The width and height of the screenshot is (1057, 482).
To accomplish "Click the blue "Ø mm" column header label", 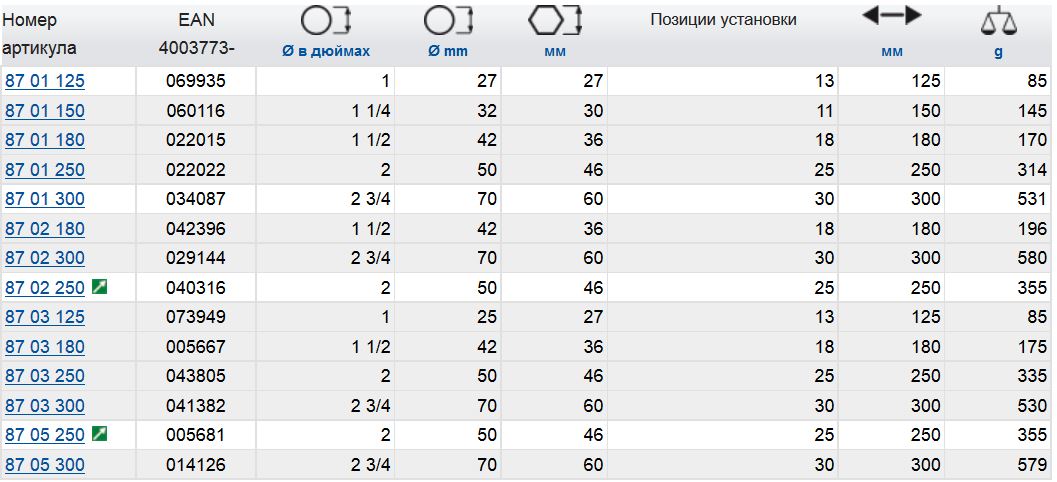I will point(447,51).
